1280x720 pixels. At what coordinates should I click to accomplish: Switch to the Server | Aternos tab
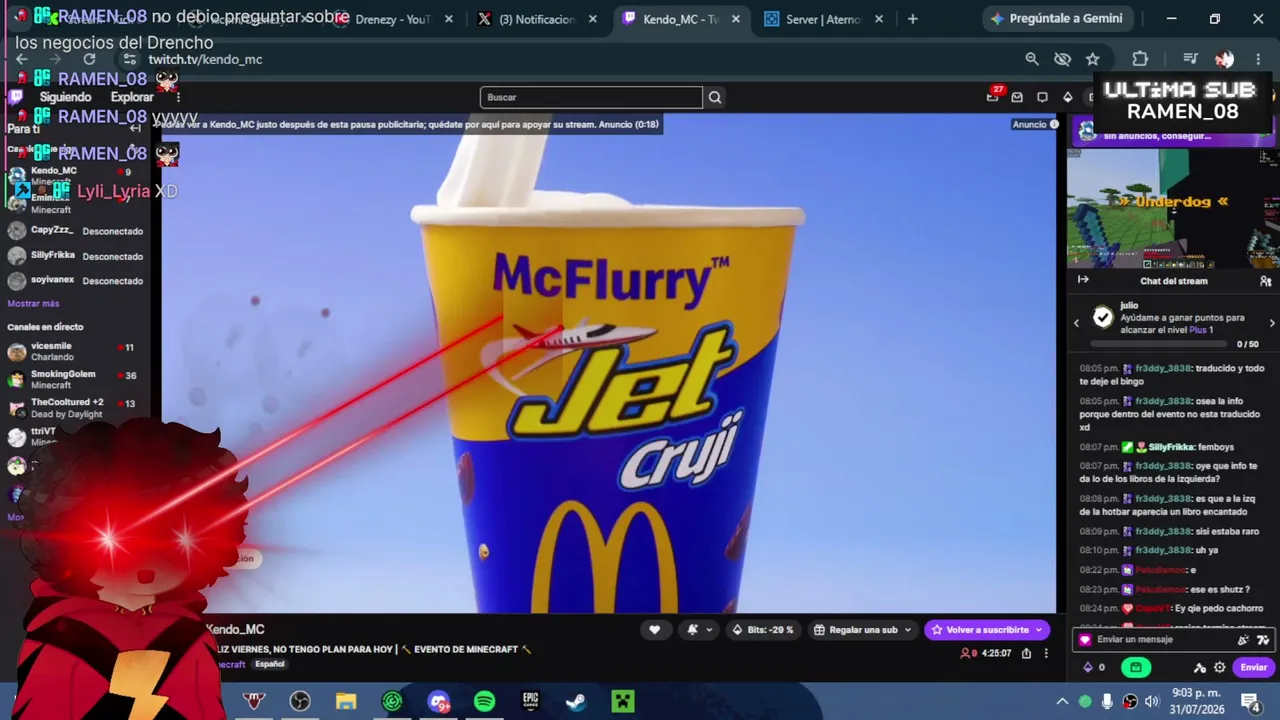825,19
